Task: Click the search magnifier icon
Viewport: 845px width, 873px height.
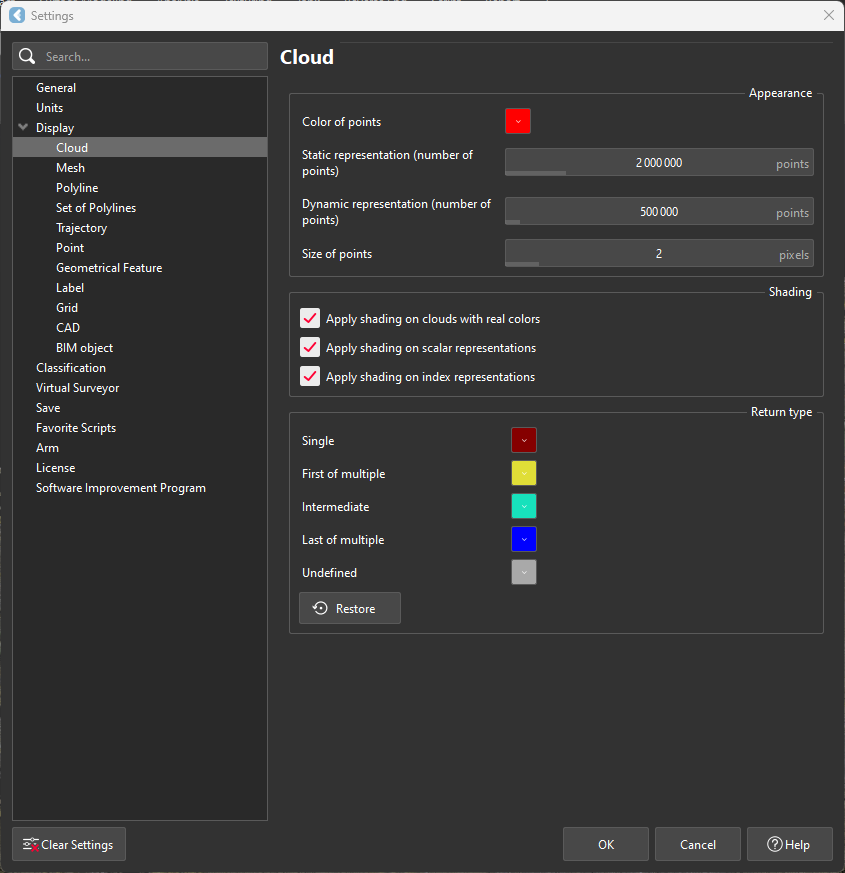Action: click(x=27, y=57)
